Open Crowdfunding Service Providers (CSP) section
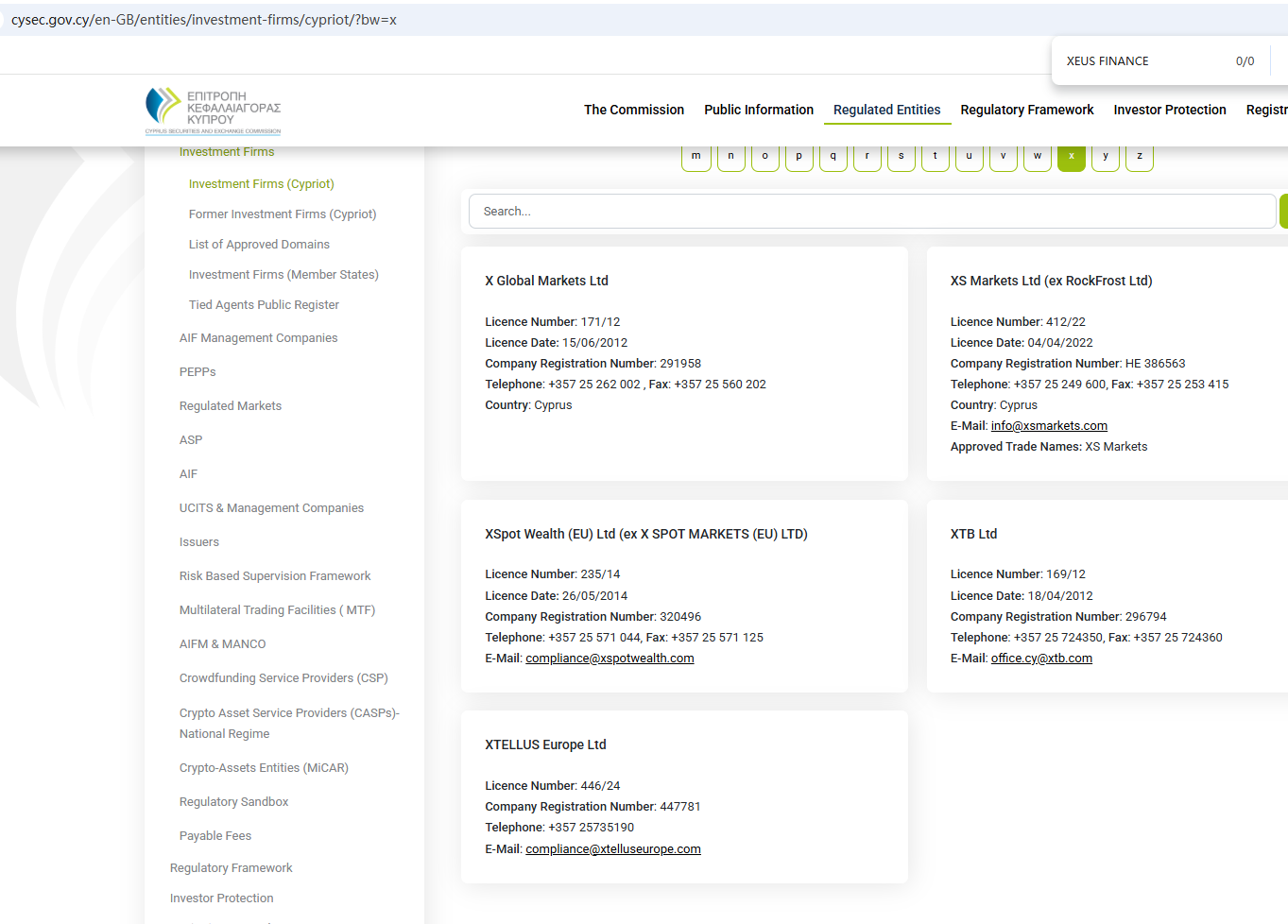 point(283,678)
